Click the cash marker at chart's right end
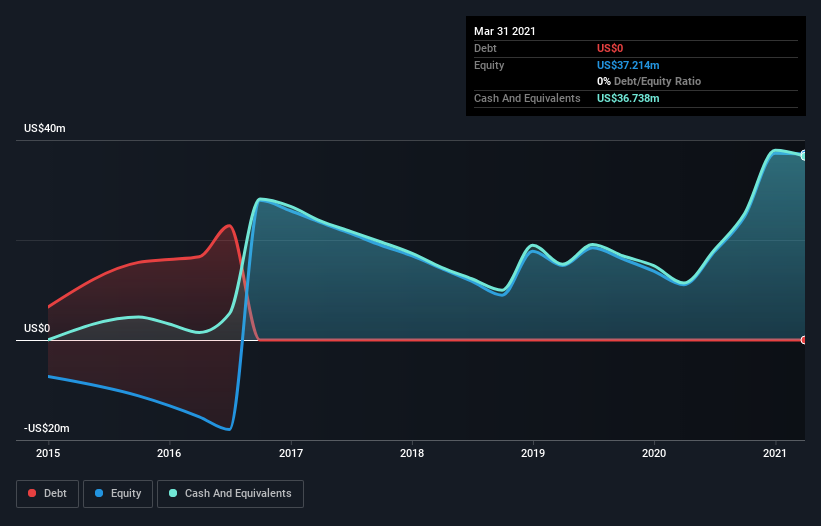The image size is (821, 526). (804, 155)
